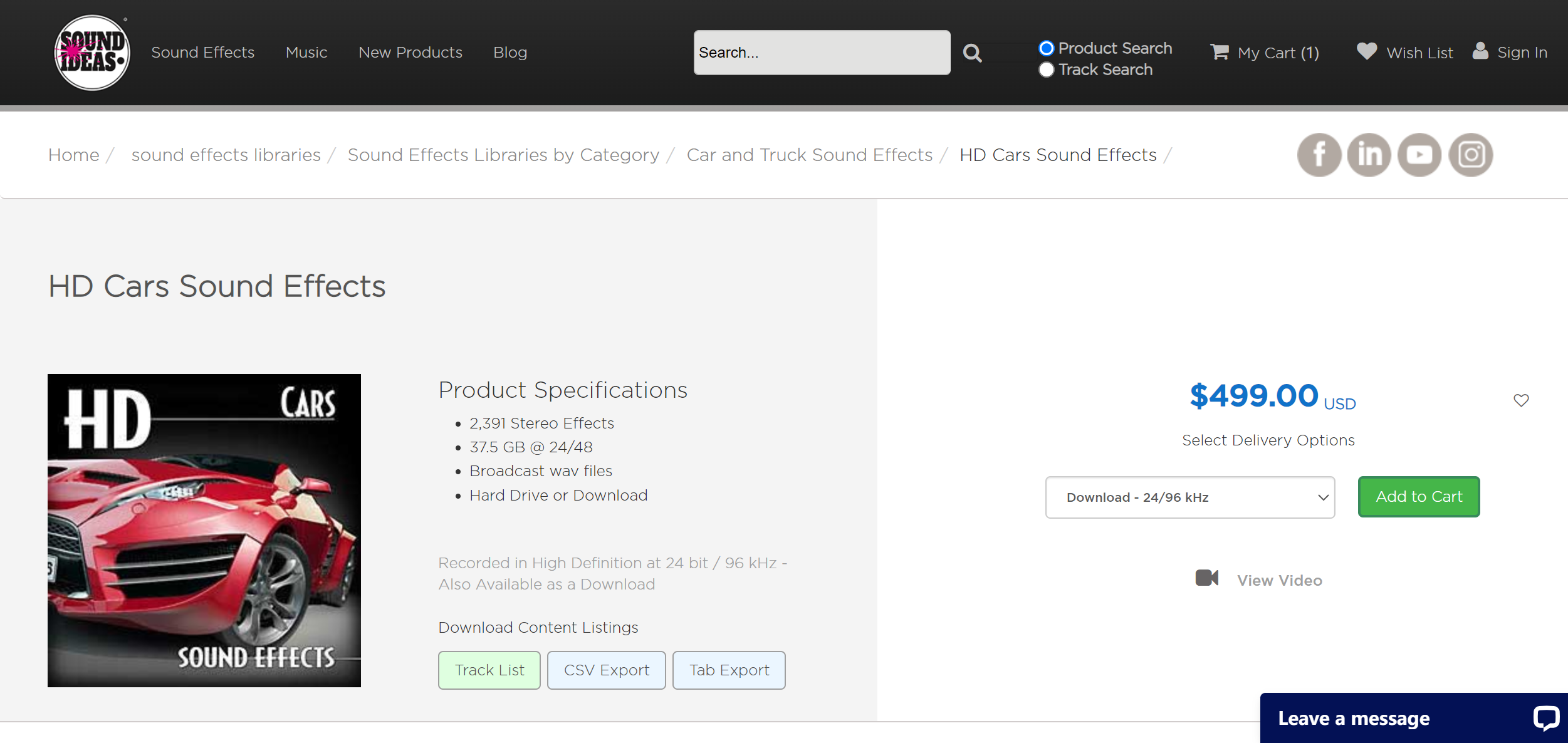Open the delivery options dropdown
The height and width of the screenshot is (743, 1568).
coord(1189,497)
